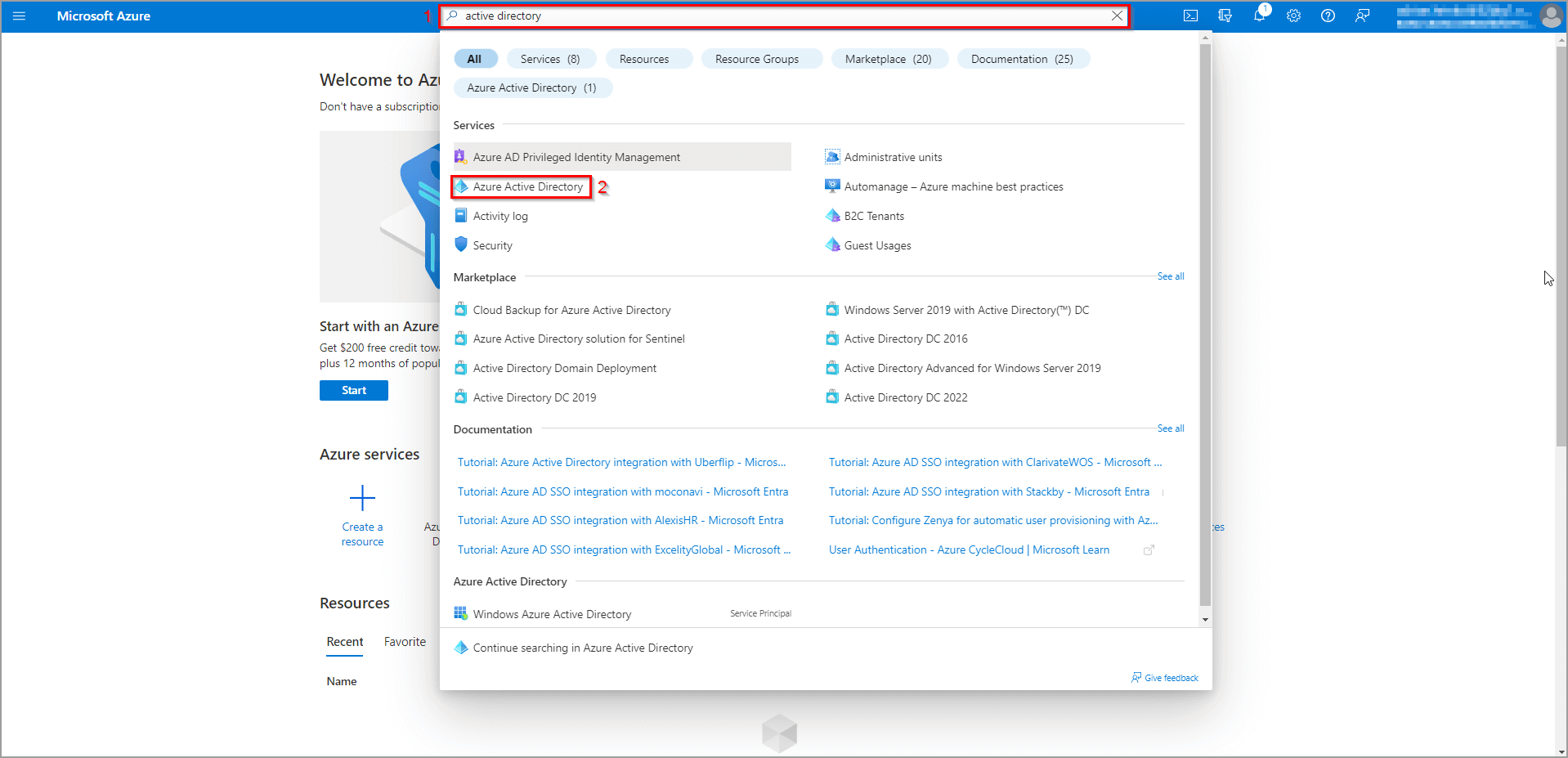Open Azure AD Privileged Identity Management
The image size is (1568, 758).
pyautogui.click(x=576, y=157)
